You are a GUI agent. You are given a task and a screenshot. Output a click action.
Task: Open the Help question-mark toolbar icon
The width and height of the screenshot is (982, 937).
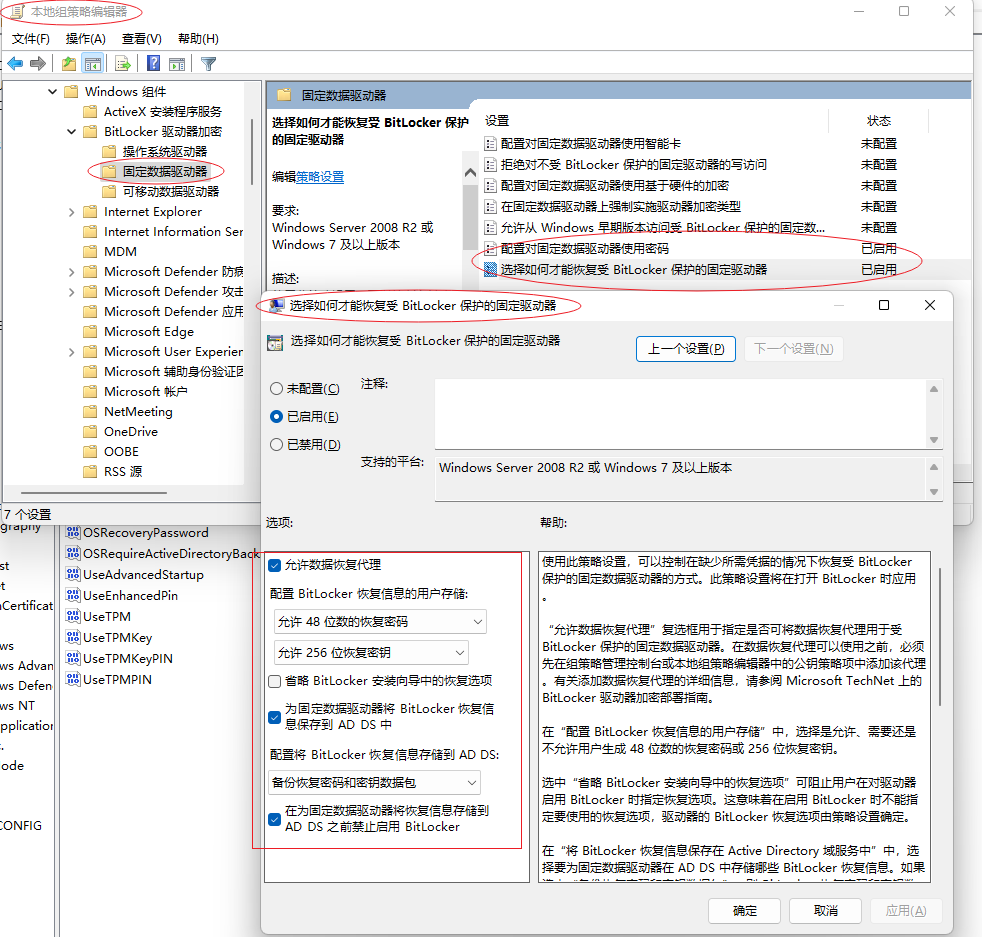point(153,63)
